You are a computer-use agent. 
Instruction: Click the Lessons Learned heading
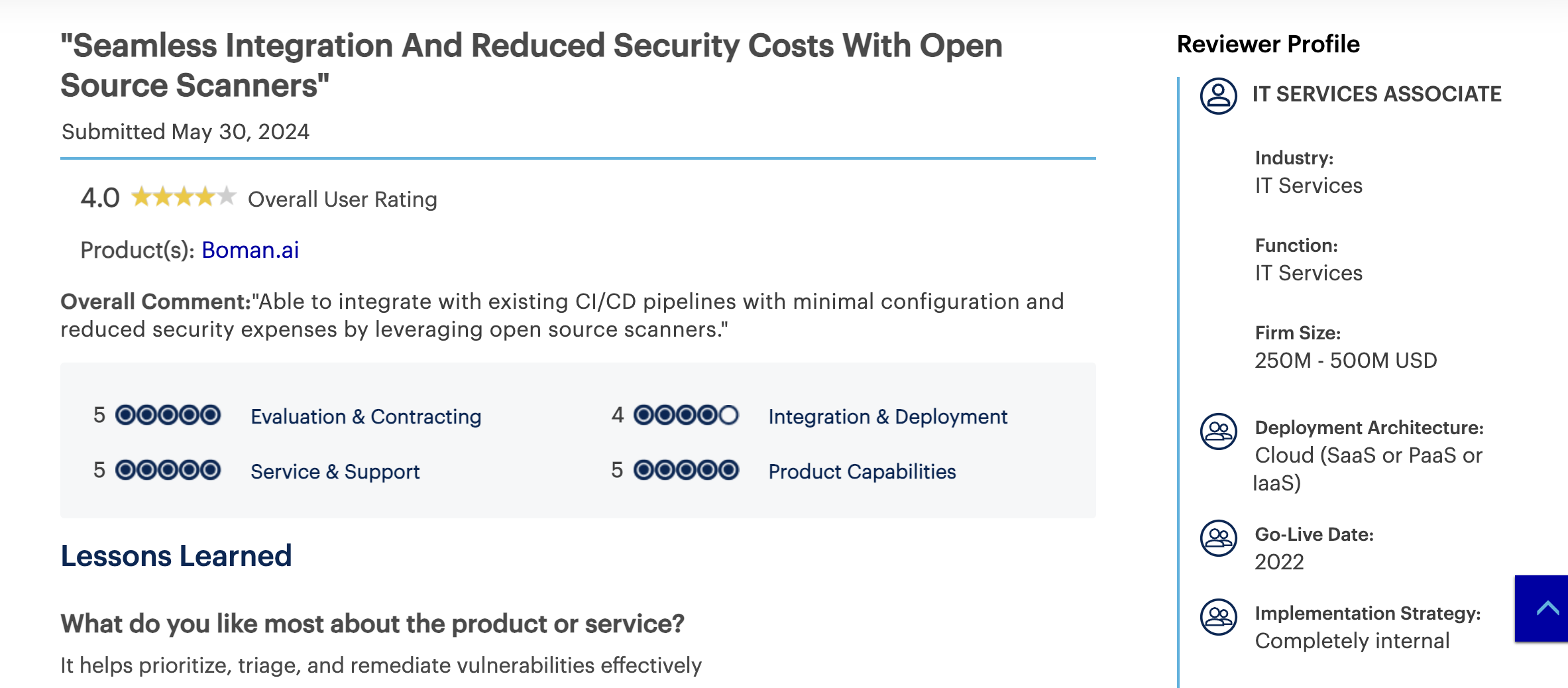pyautogui.click(x=176, y=555)
